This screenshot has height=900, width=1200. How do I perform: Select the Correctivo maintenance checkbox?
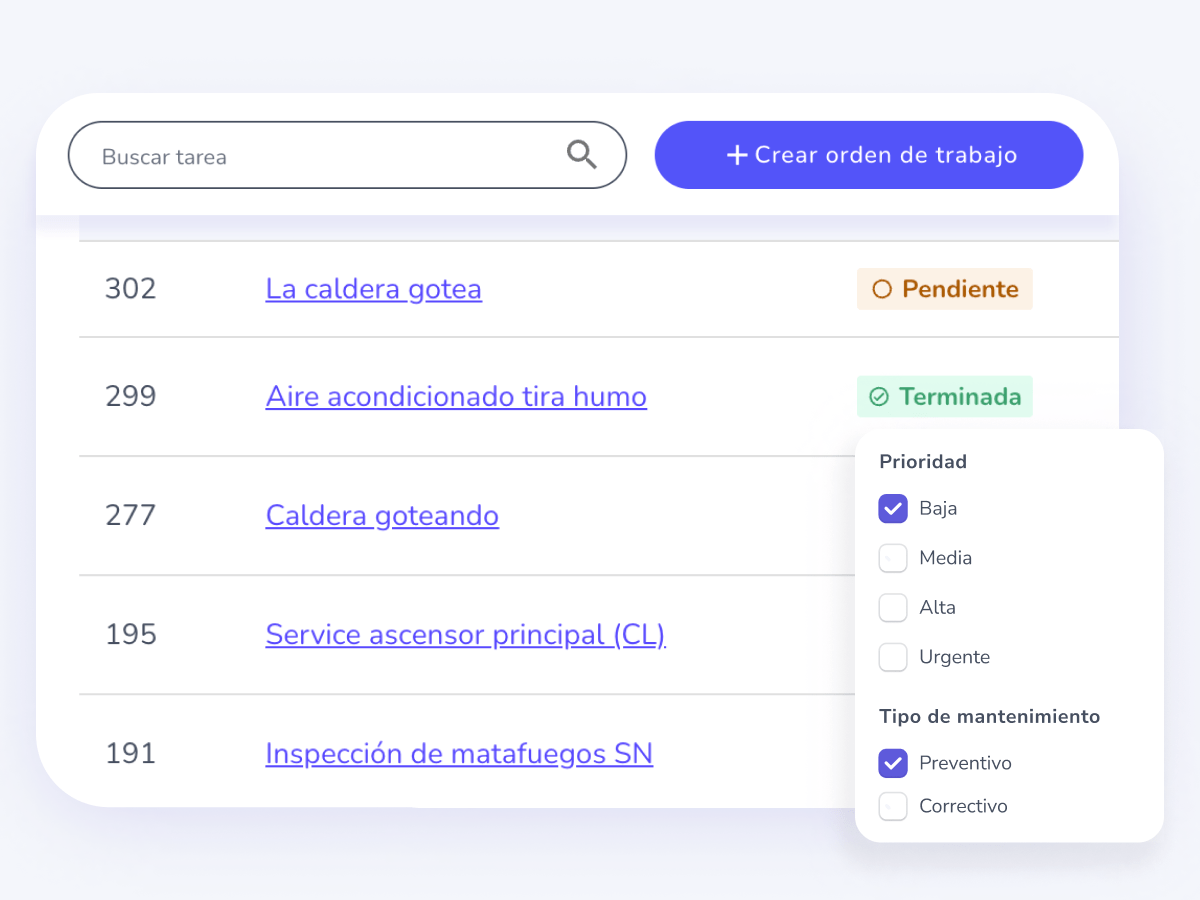tap(893, 806)
